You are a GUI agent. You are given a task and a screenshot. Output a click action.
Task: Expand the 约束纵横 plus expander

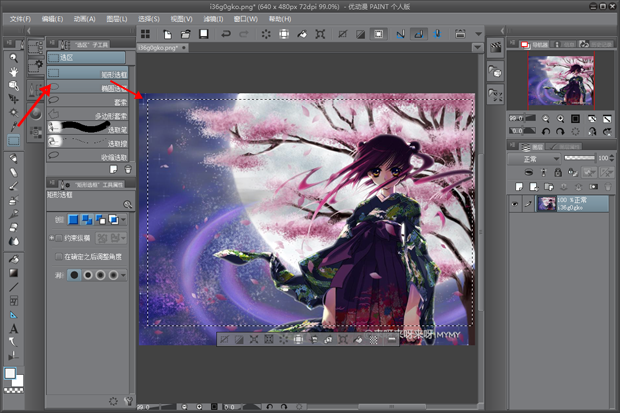tap(51, 238)
